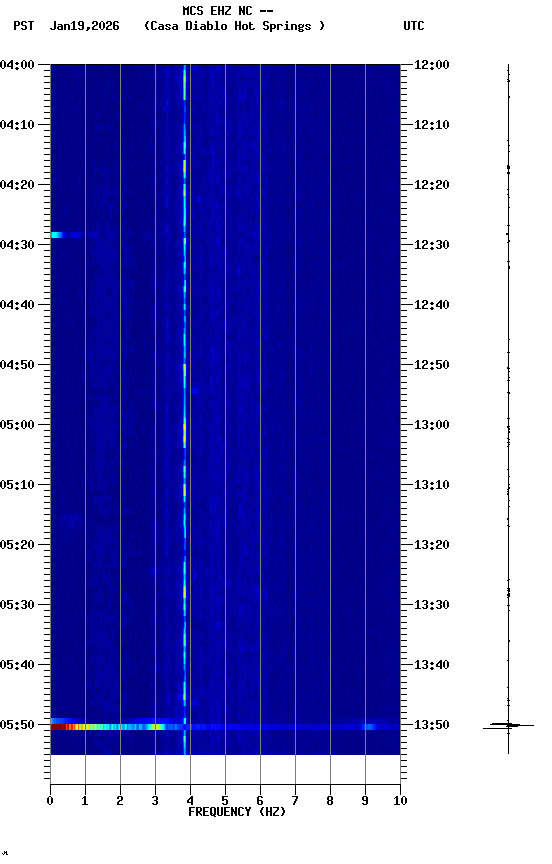Click the '12:30' UTC time label

(x=432, y=245)
